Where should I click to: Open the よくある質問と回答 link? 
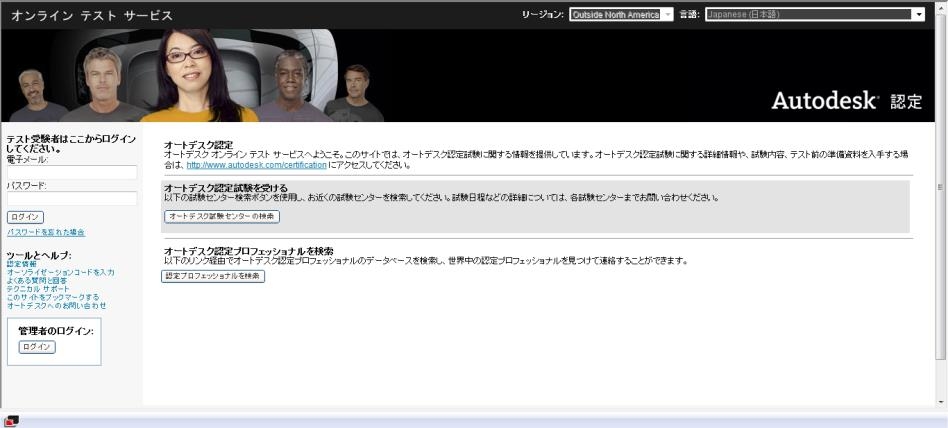pos(37,281)
